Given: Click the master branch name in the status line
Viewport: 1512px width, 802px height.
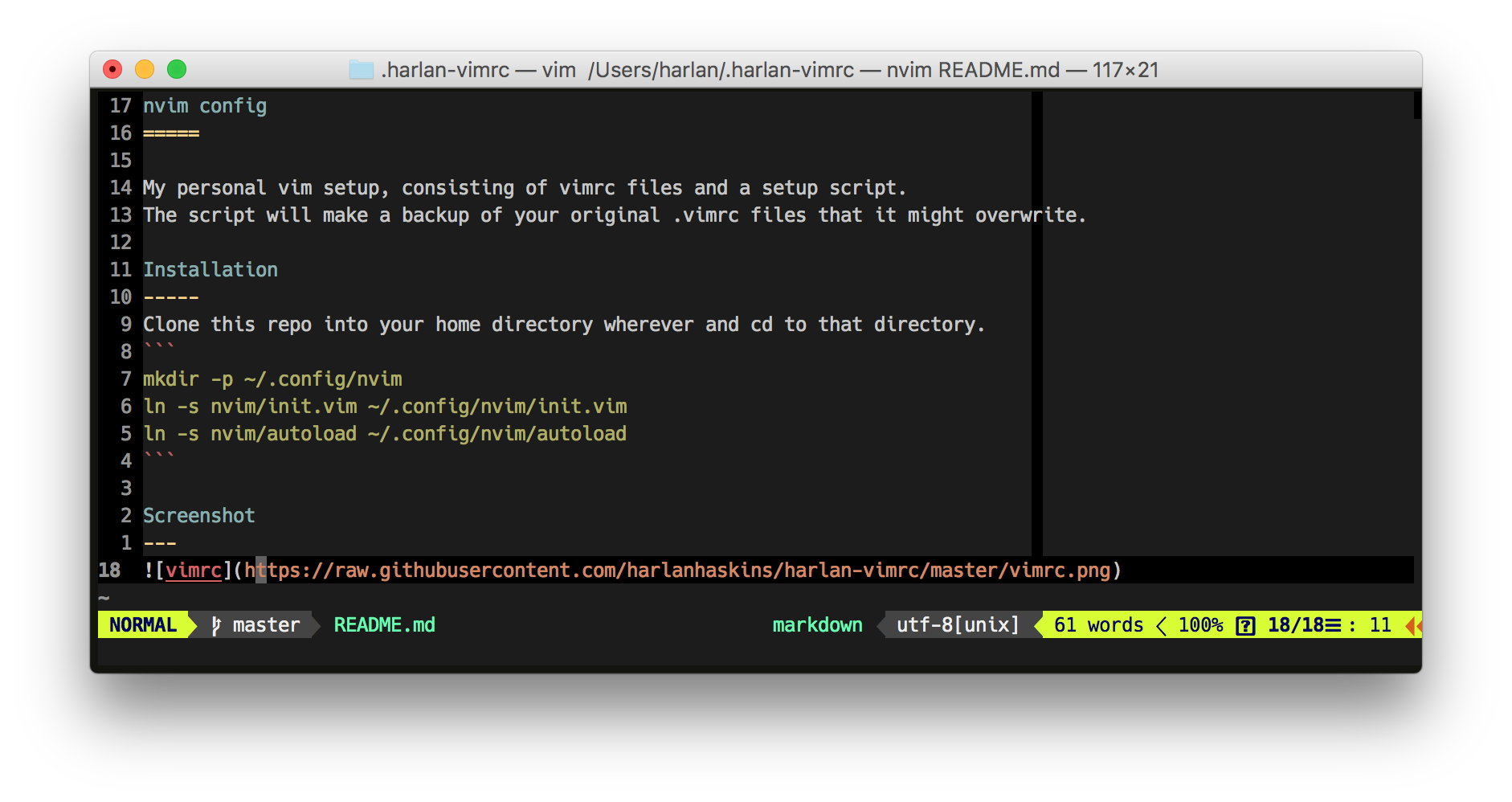Looking at the screenshot, I should [266, 625].
